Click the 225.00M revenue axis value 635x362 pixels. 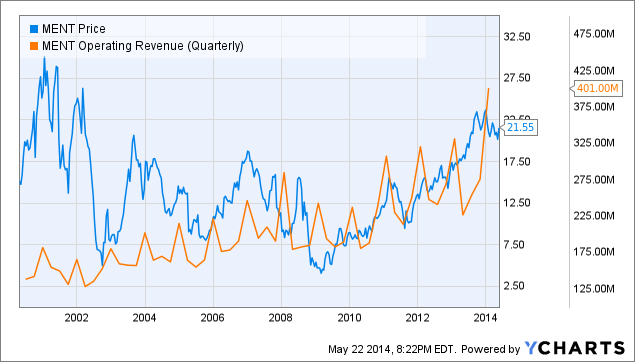594,216
